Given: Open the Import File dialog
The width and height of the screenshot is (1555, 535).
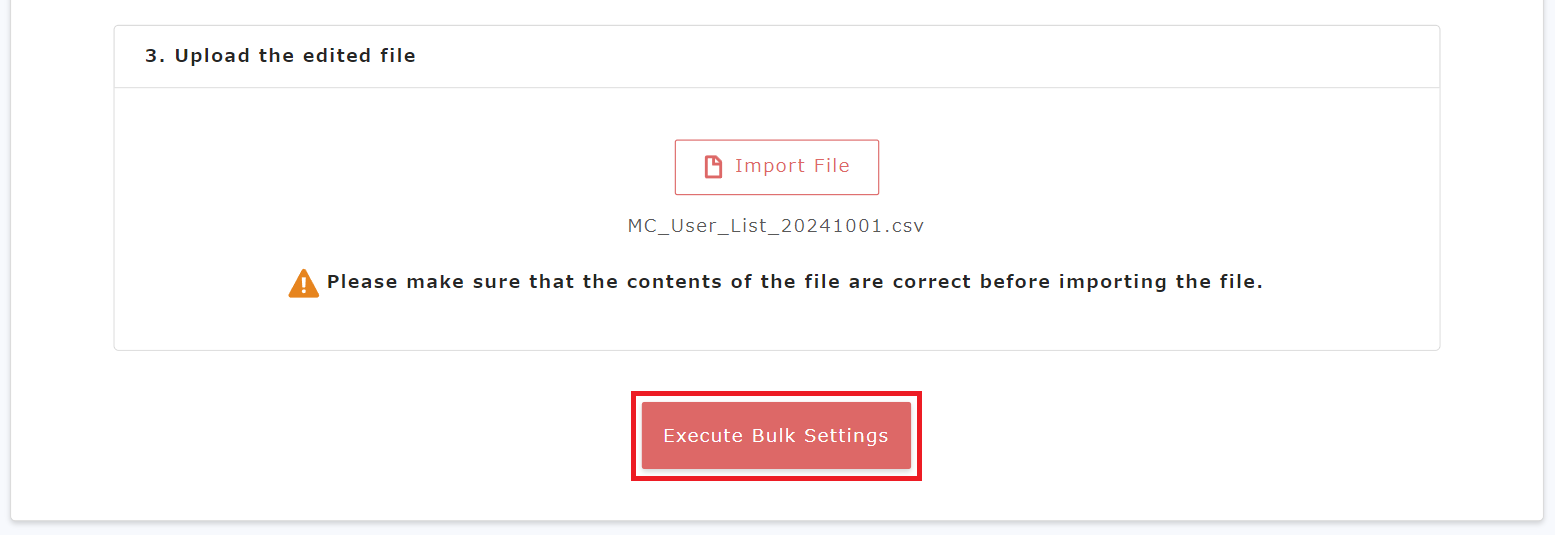Looking at the screenshot, I should (776, 167).
